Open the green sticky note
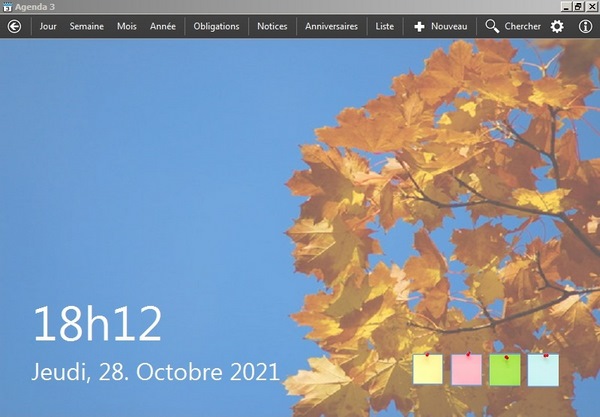This screenshot has height=417, width=600. point(505,370)
